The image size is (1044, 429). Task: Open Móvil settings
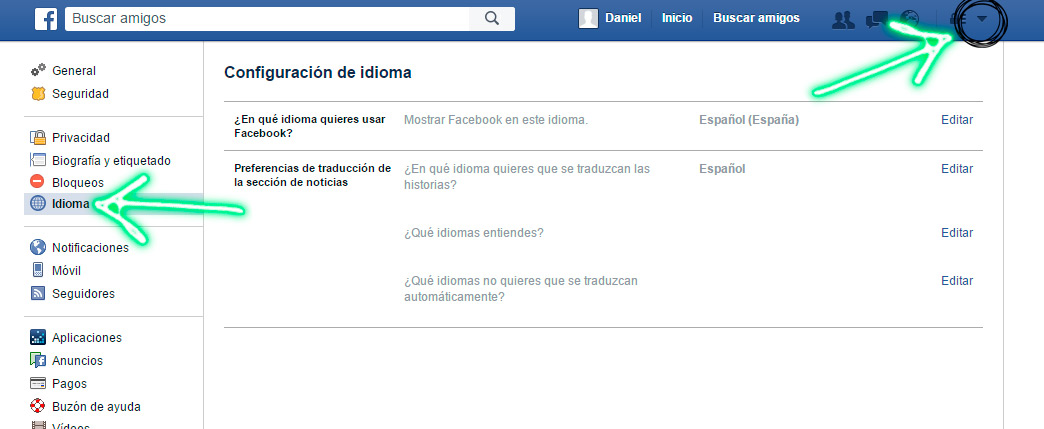point(67,270)
